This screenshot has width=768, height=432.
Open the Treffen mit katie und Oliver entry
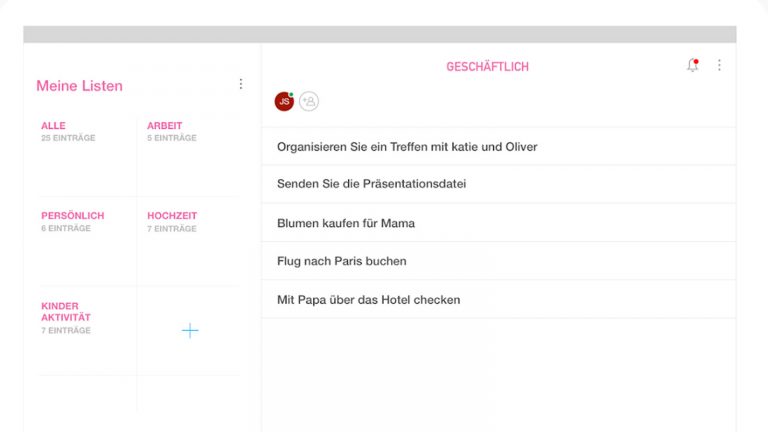point(407,147)
